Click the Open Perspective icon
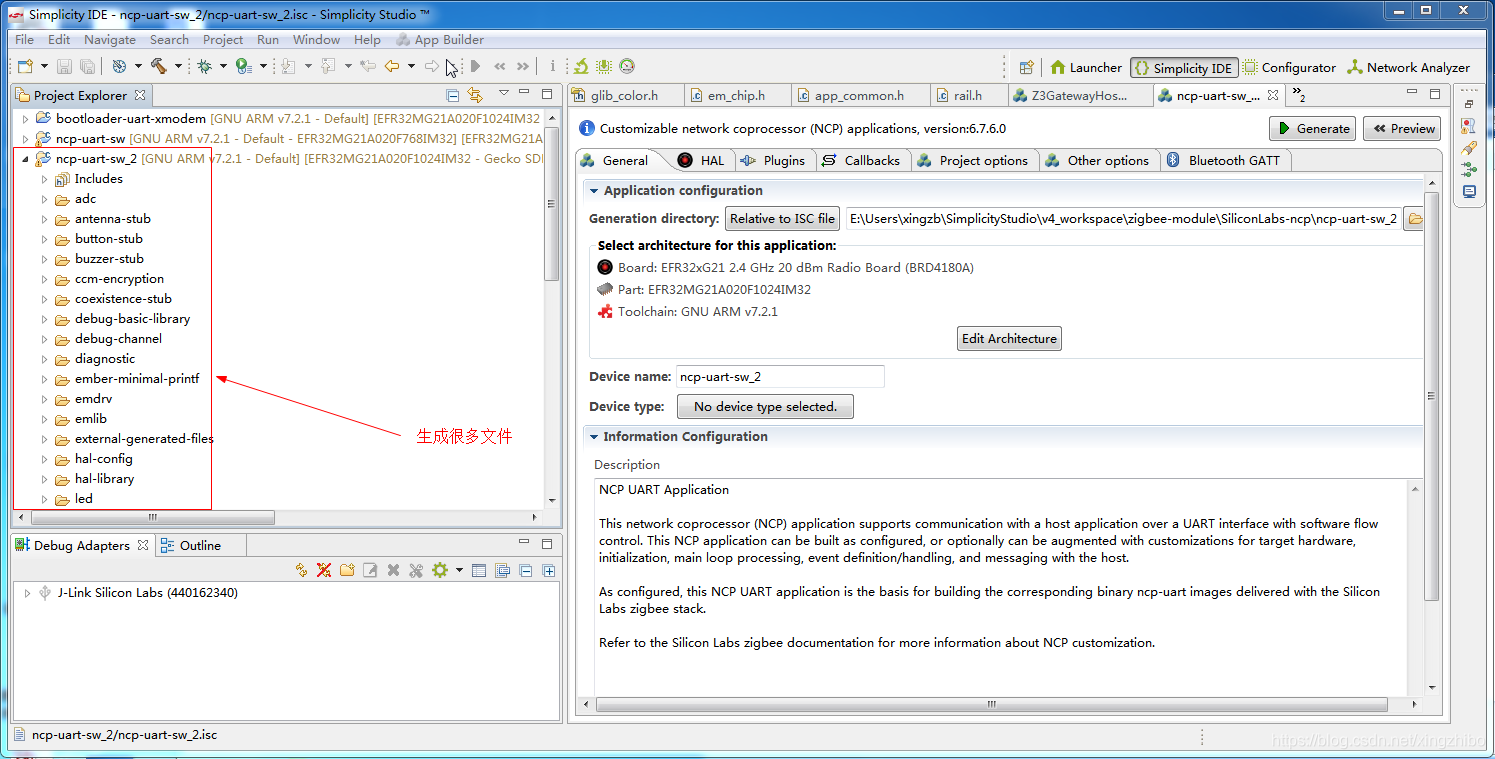 [1026, 67]
